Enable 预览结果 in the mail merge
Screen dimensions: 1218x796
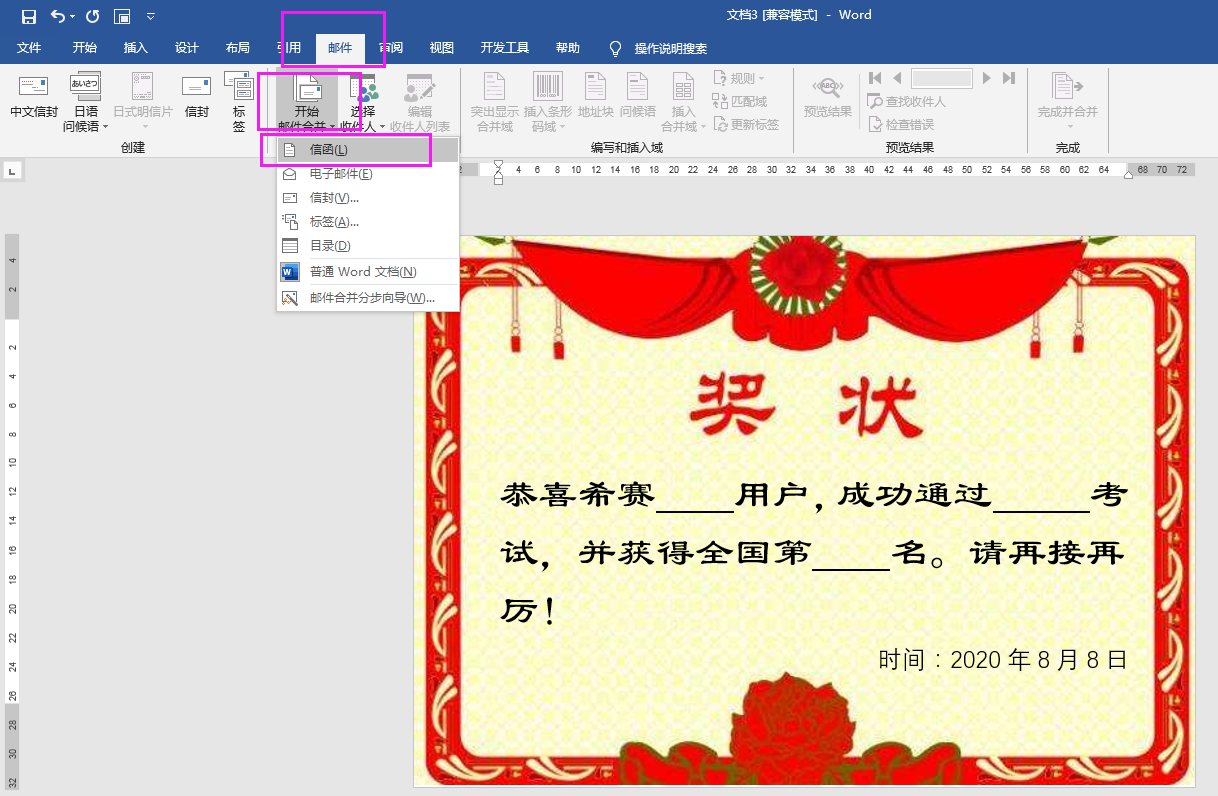click(x=826, y=100)
